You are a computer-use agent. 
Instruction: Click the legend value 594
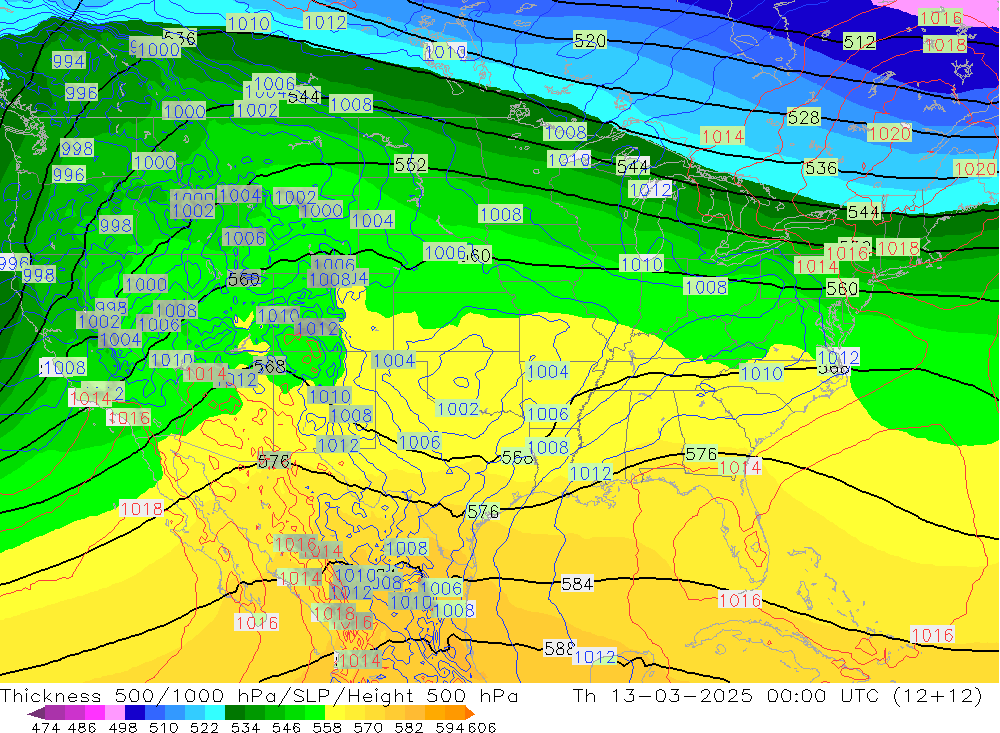point(449,727)
